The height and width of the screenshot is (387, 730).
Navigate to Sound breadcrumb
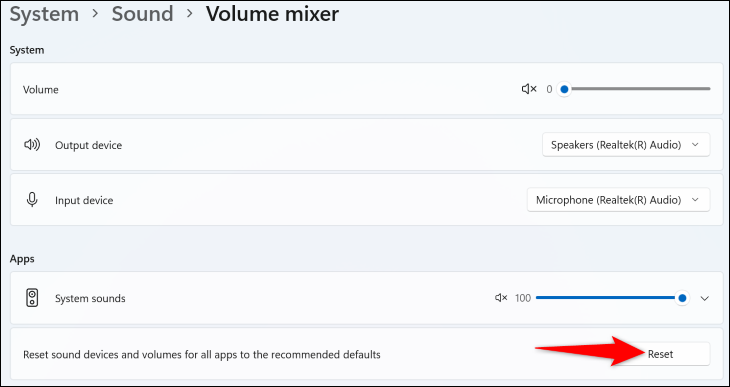point(142,14)
